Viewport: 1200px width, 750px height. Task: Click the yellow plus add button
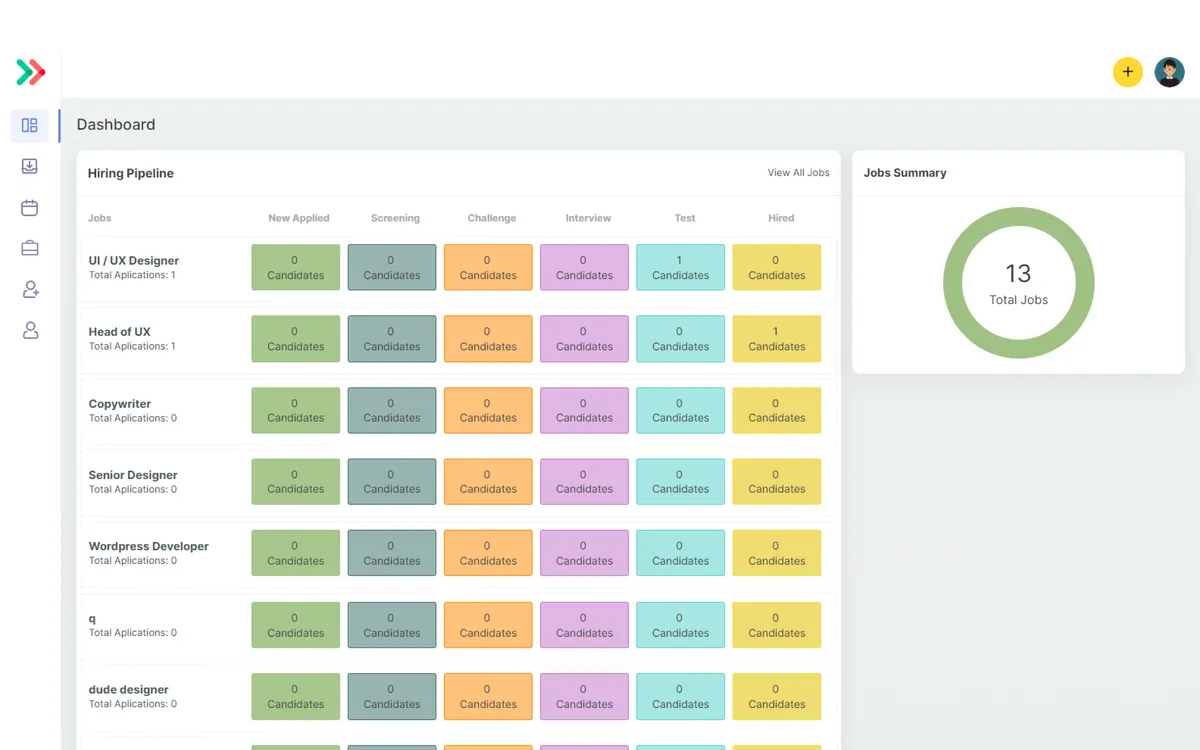(1128, 72)
